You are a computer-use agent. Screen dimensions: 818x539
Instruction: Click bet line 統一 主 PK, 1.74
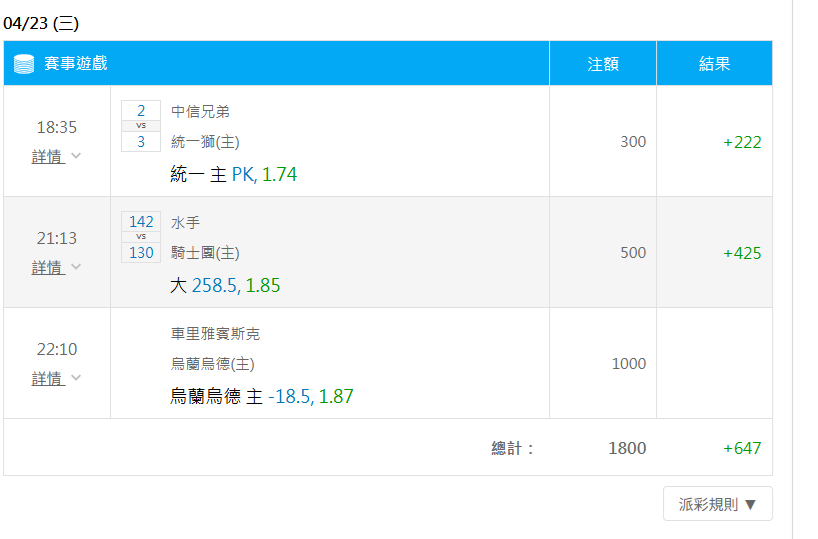pyautogui.click(x=233, y=174)
